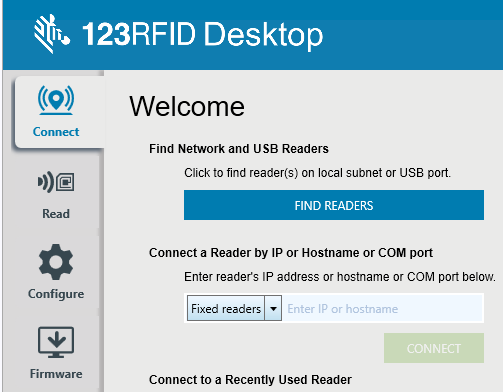Click the Welcome heading
Viewport: 503px width, 392px height.
point(187,107)
